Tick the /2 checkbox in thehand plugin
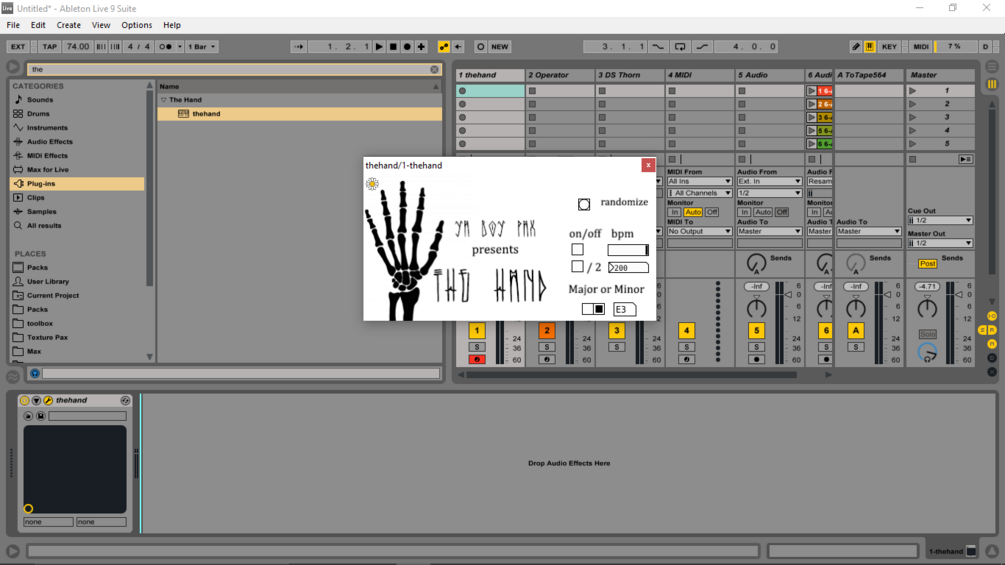 pos(577,266)
